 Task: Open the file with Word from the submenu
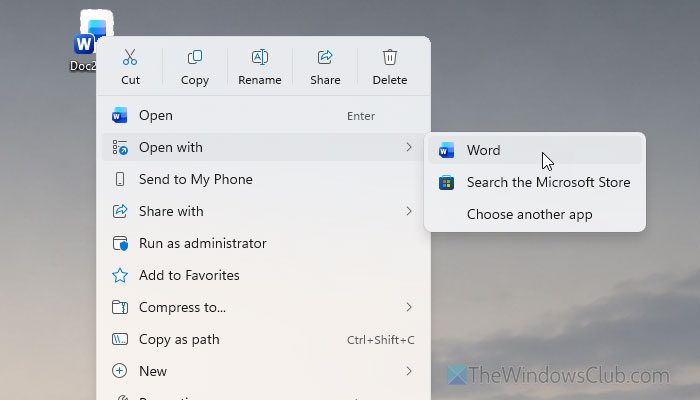[x=535, y=150]
